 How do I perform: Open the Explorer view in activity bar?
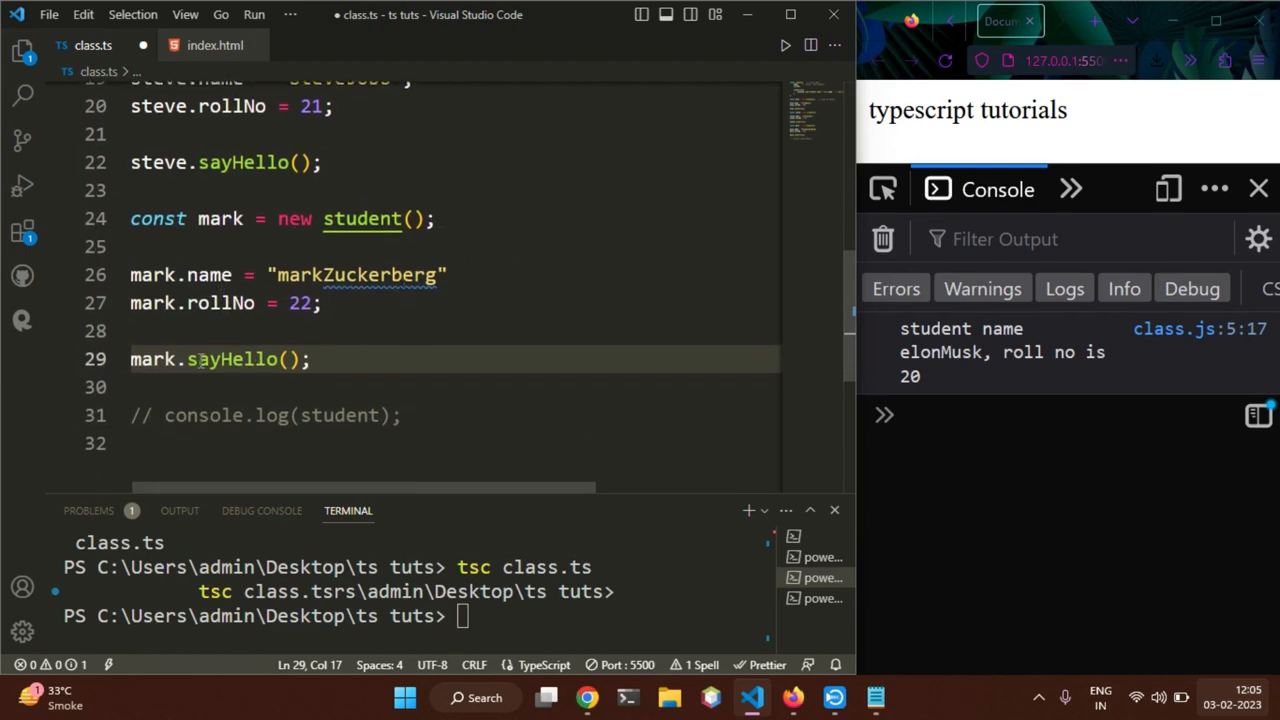tap(23, 52)
